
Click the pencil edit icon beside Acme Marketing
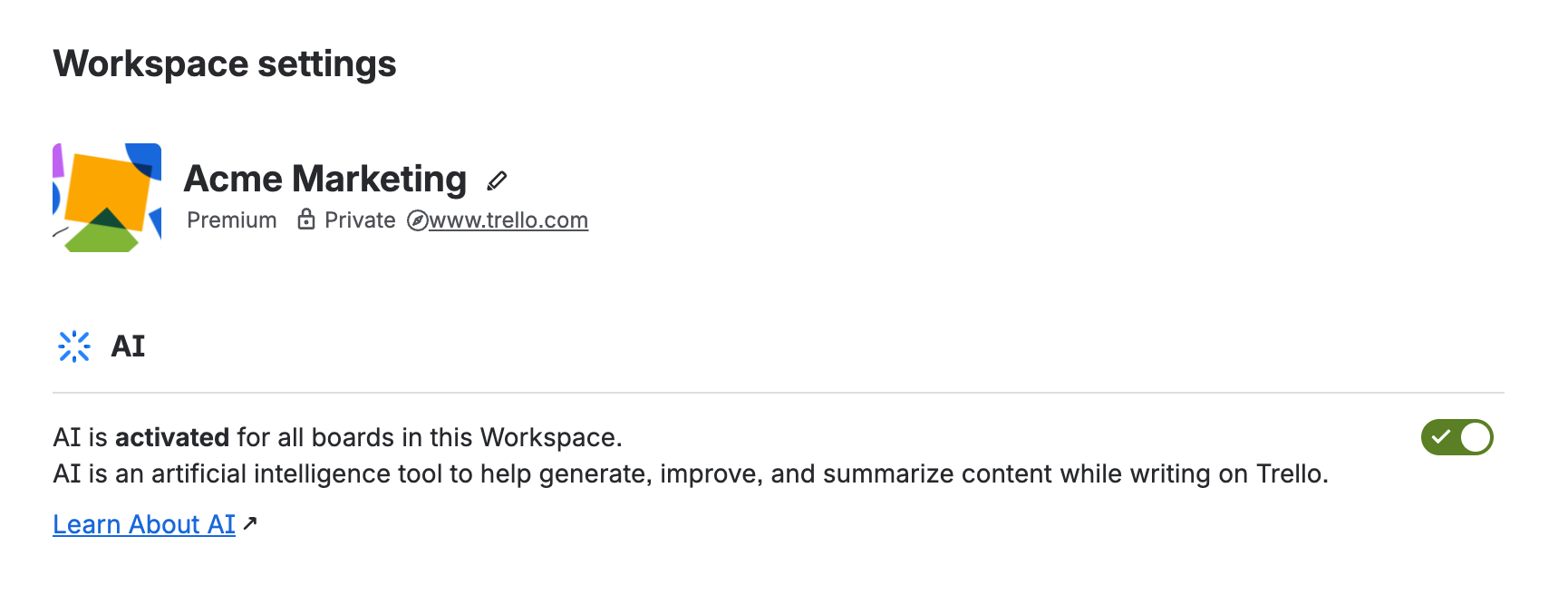click(x=496, y=180)
